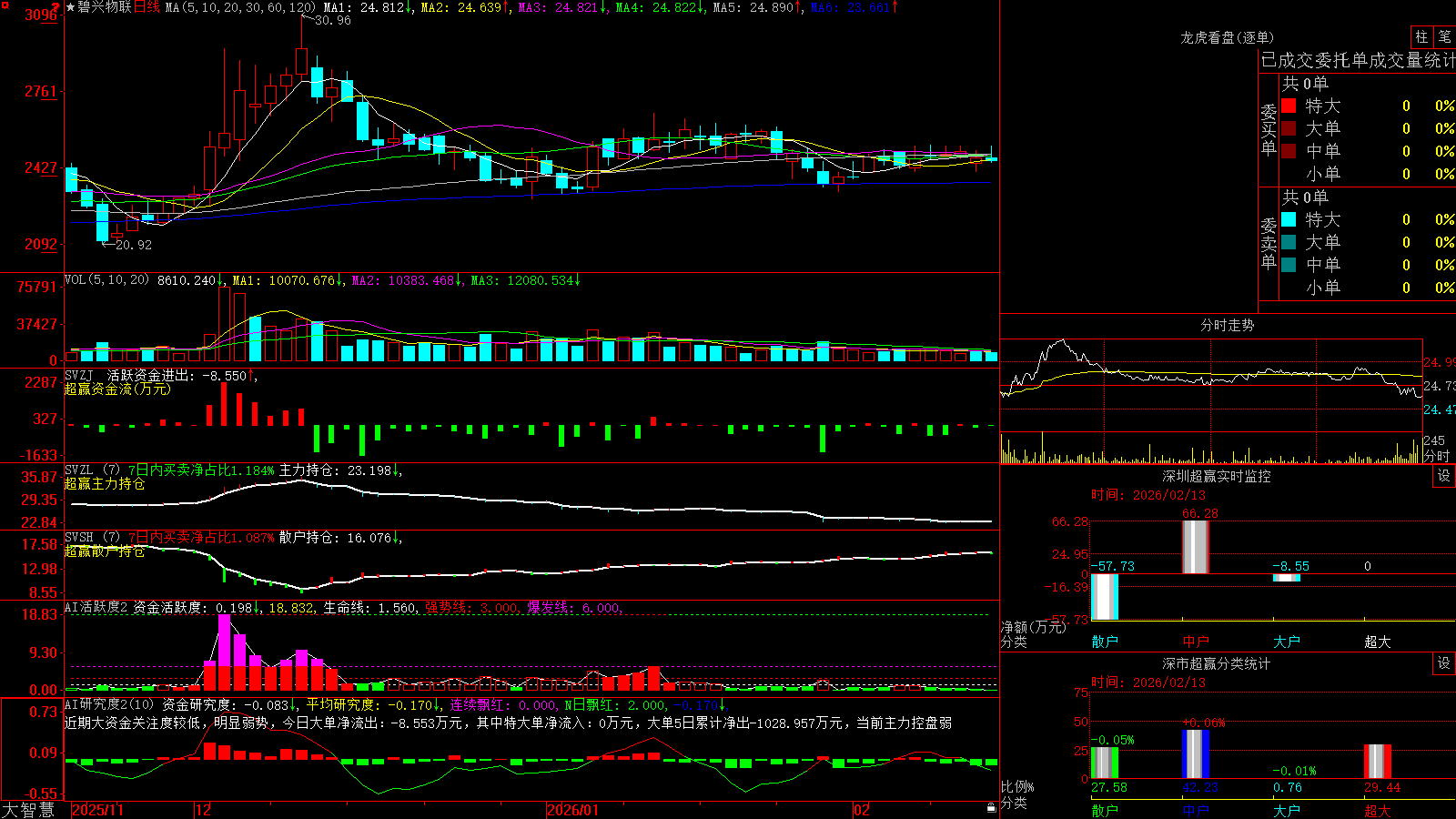Click the 已成交委托单成交量统计 header
Screen dimensions: 1456x819
coord(1358,60)
